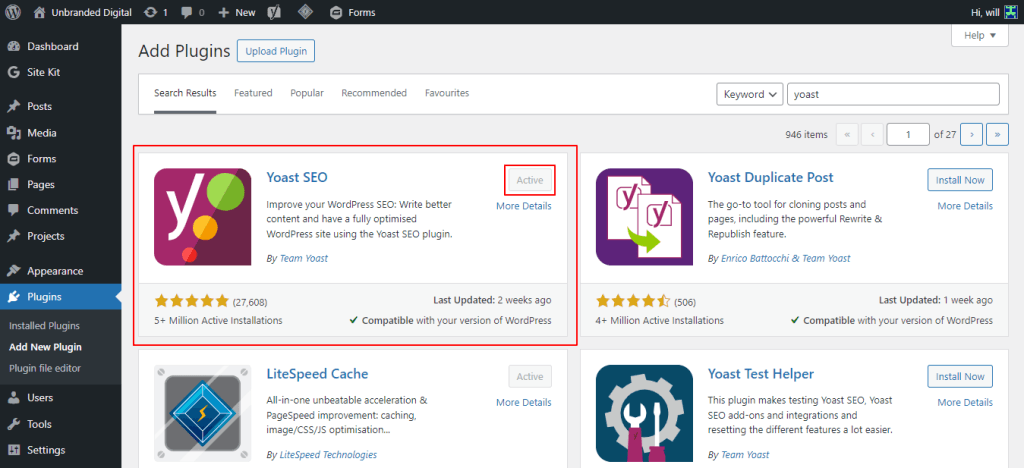Screen dimensions: 1024x468
Task: Switch to the Favourites tab
Action: [447, 93]
